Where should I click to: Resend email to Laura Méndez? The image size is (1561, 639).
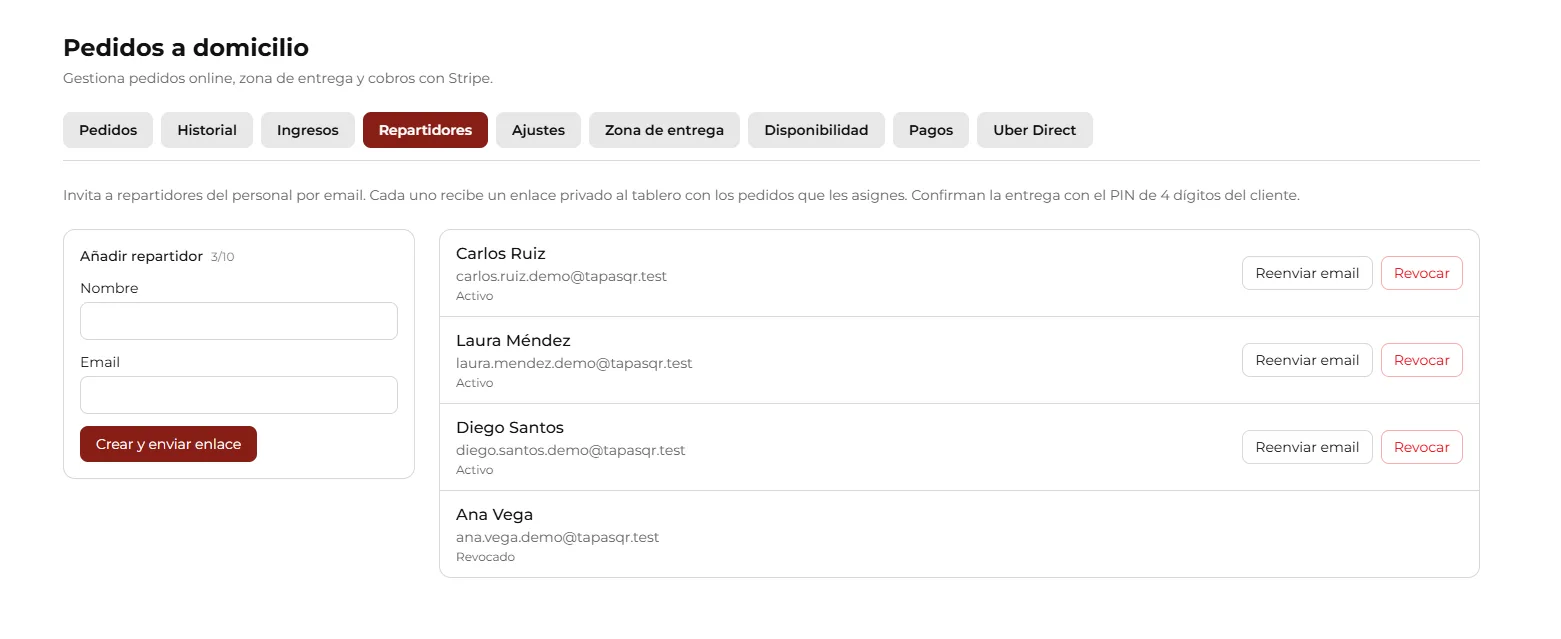1307,360
